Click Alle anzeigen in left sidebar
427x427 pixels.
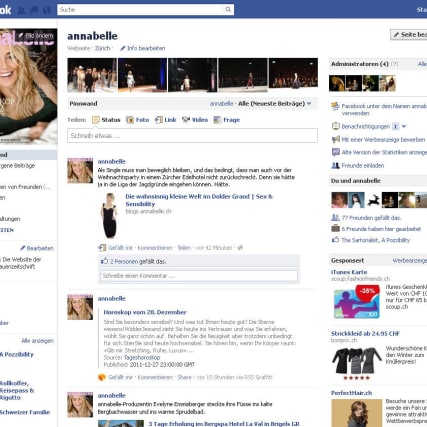point(37,341)
